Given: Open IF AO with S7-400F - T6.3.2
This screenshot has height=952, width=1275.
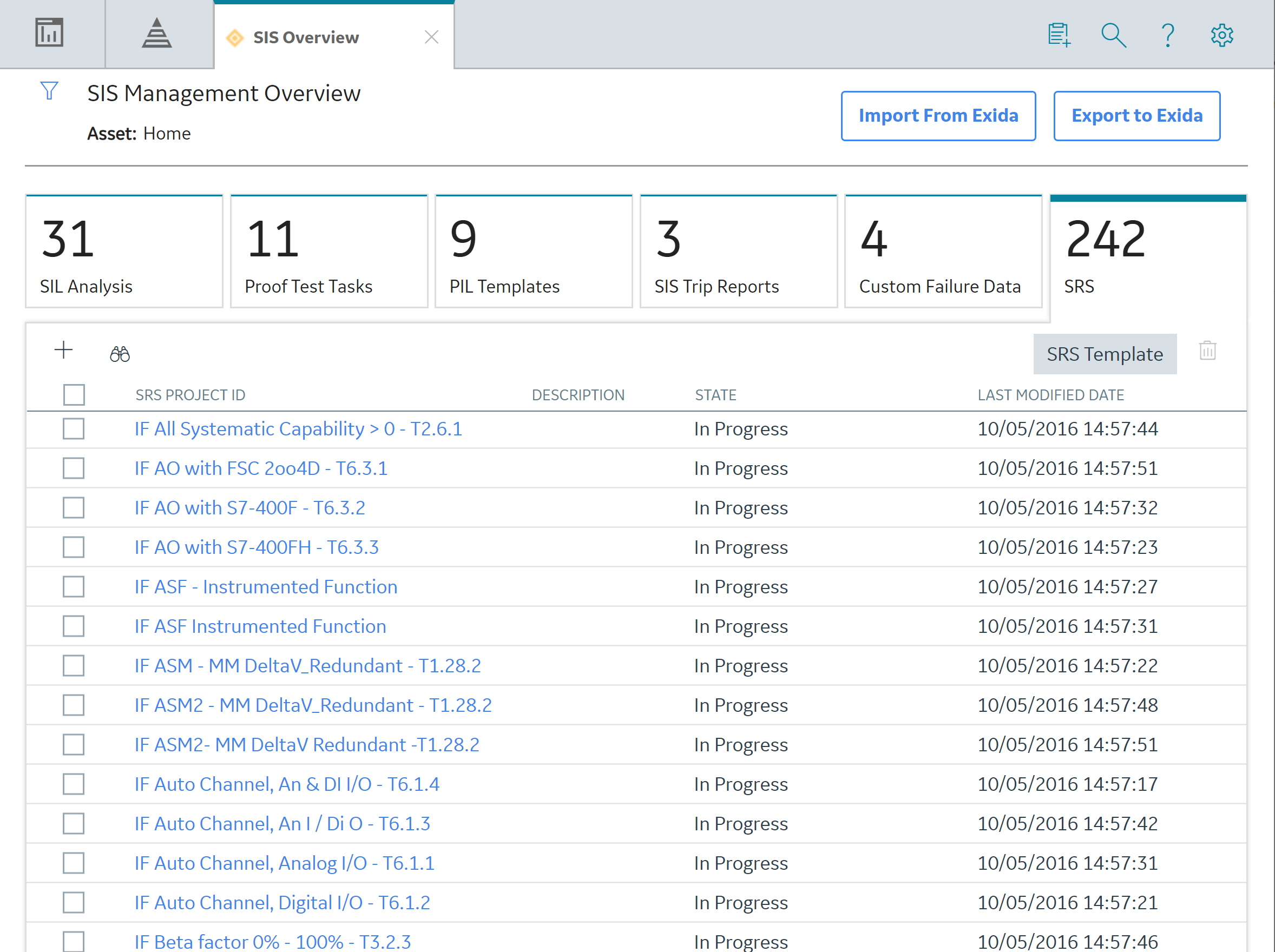Looking at the screenshot, I should 249,508.
